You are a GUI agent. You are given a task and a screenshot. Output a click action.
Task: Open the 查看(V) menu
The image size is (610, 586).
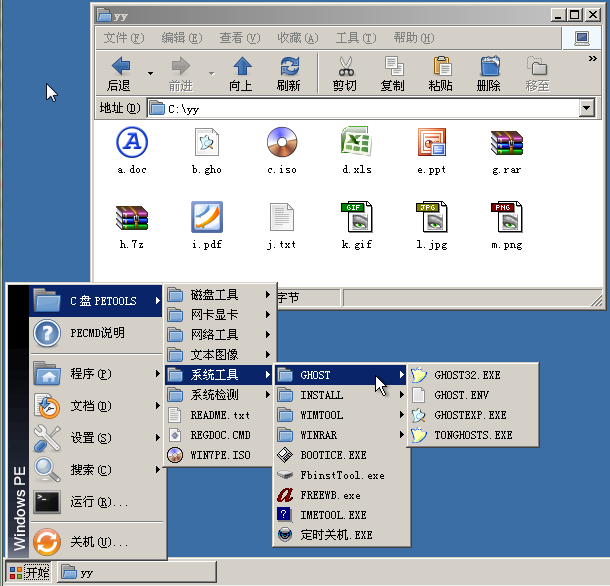coord(240,38)
